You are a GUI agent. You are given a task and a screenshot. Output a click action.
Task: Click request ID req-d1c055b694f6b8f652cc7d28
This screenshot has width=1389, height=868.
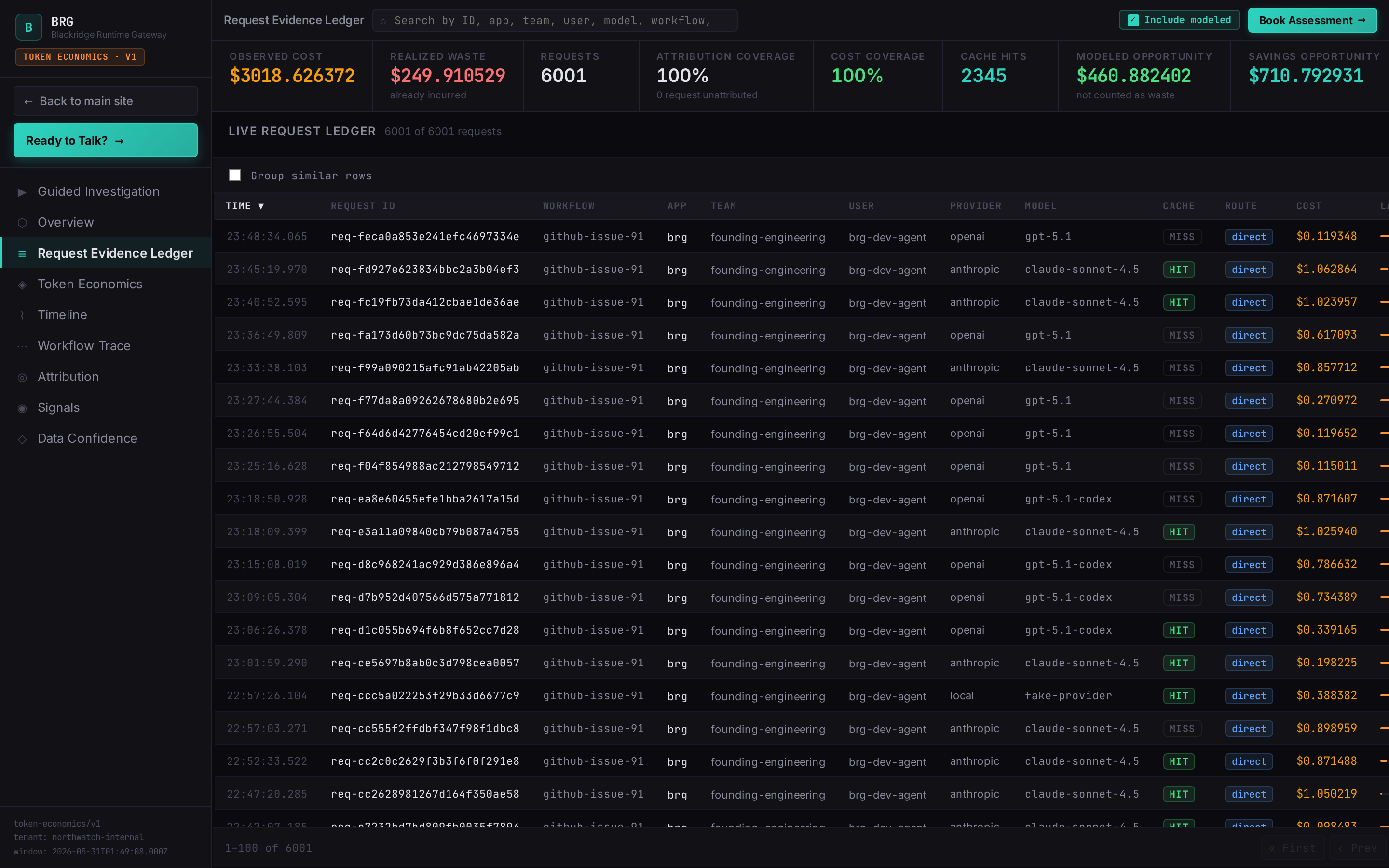(425, 630)
